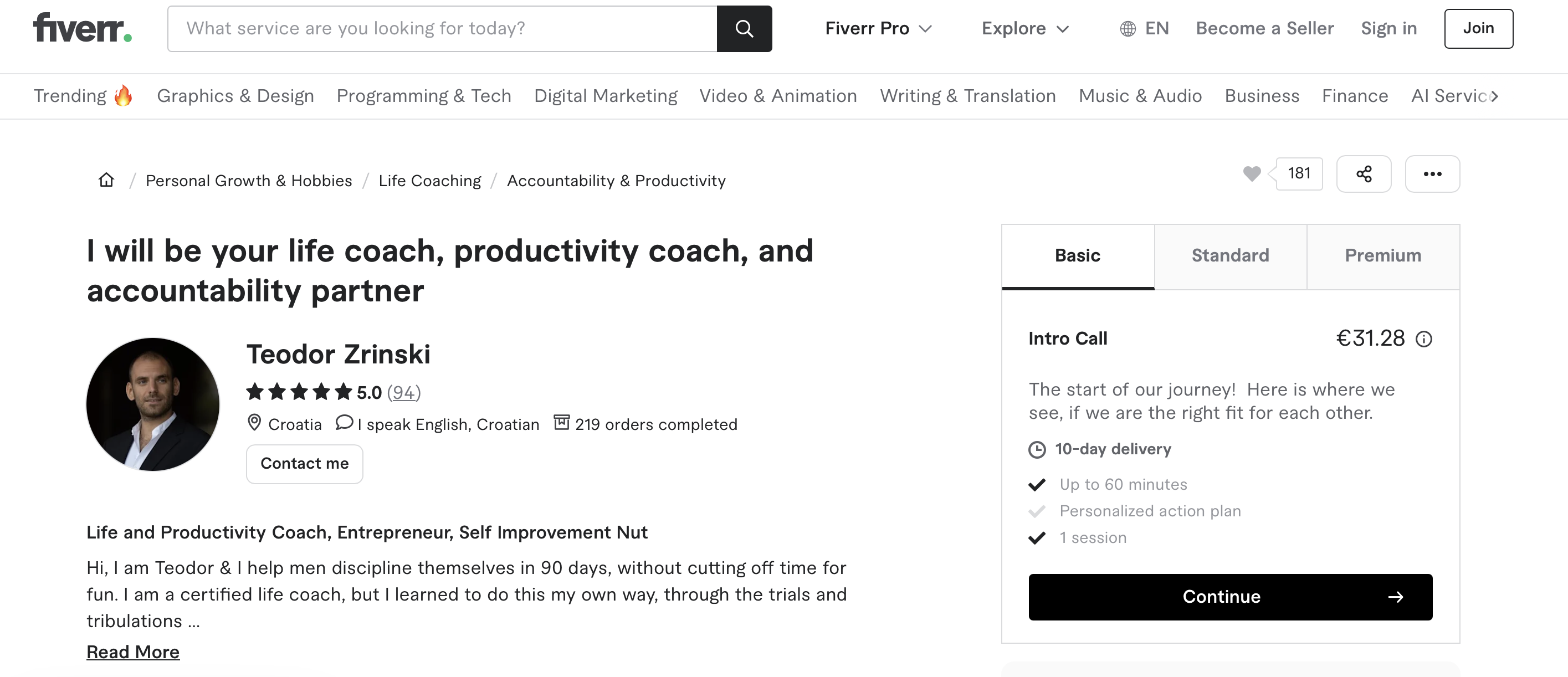Click the Contact me button
Image resolution: width=1568 pixels, height=677 pixels.
pos(304,464)
